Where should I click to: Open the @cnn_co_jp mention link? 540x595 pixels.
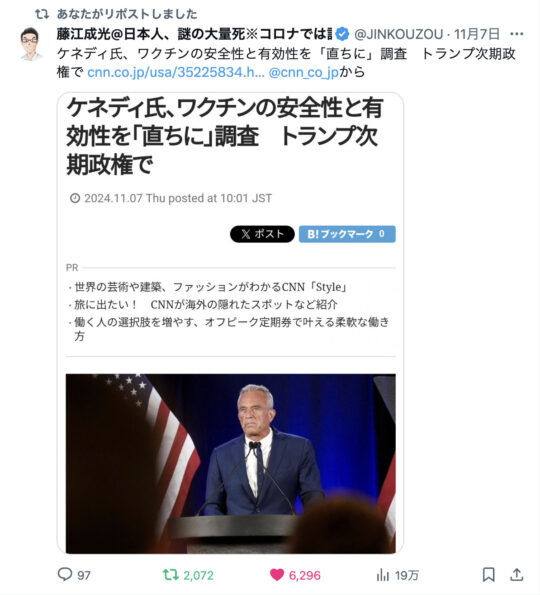point(304,72)
